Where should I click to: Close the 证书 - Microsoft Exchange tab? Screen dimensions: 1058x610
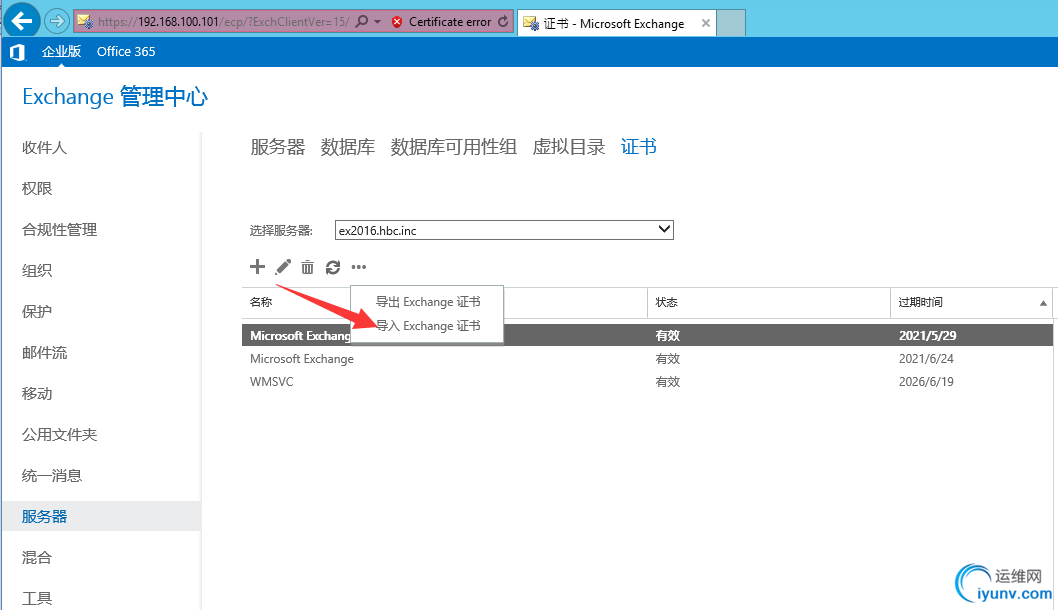706,23
